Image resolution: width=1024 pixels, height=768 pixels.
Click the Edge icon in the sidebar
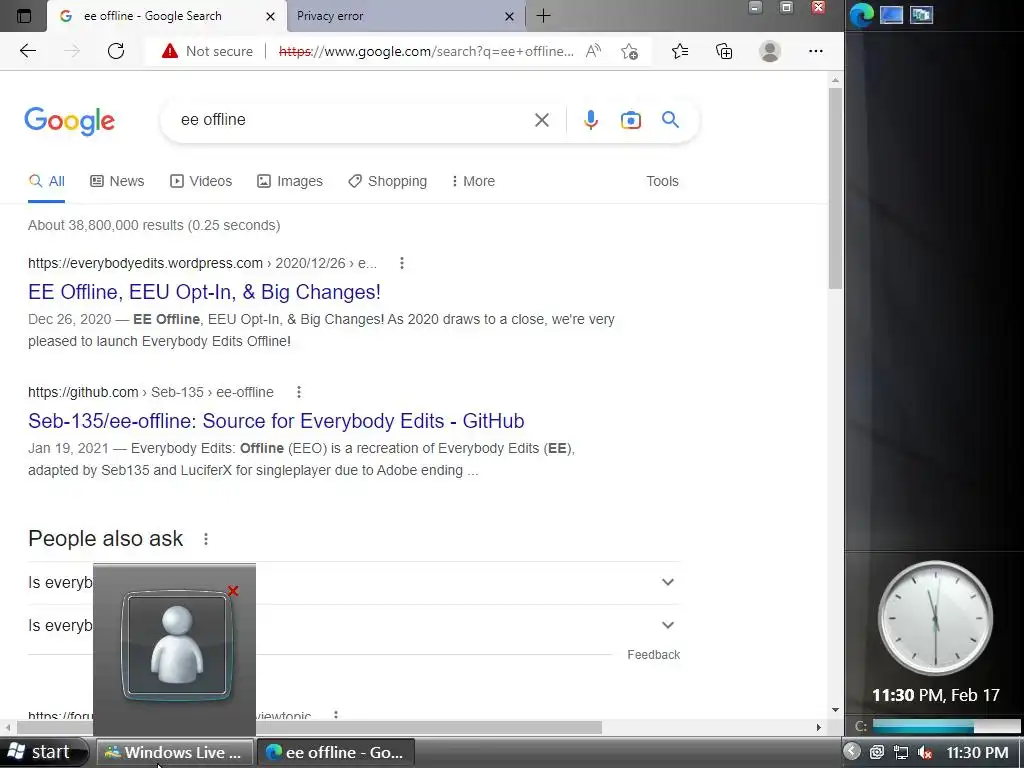(861, 14)
